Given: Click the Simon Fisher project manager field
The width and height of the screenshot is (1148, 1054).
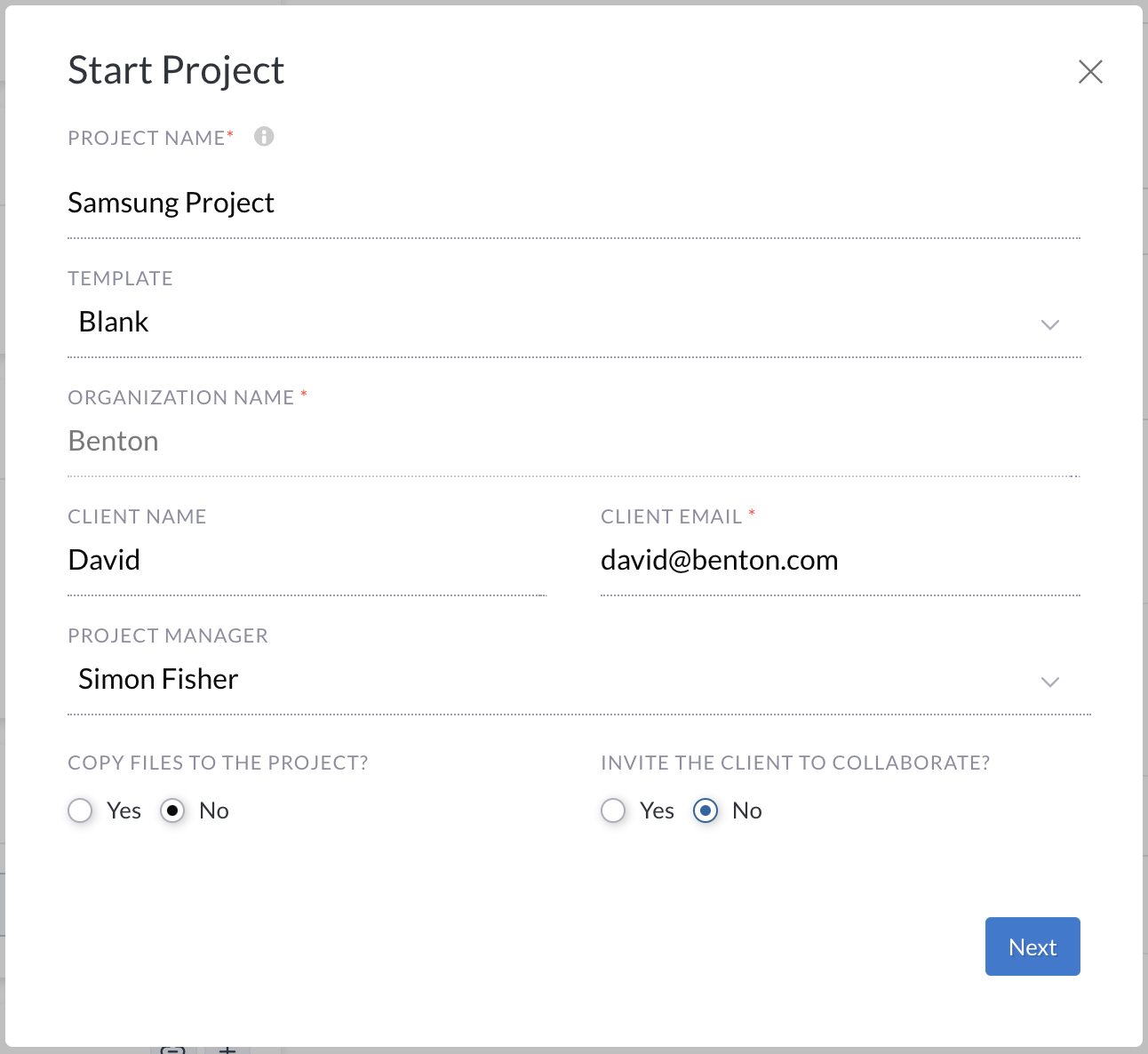Looking at the screenshot, I should point(533,680).
